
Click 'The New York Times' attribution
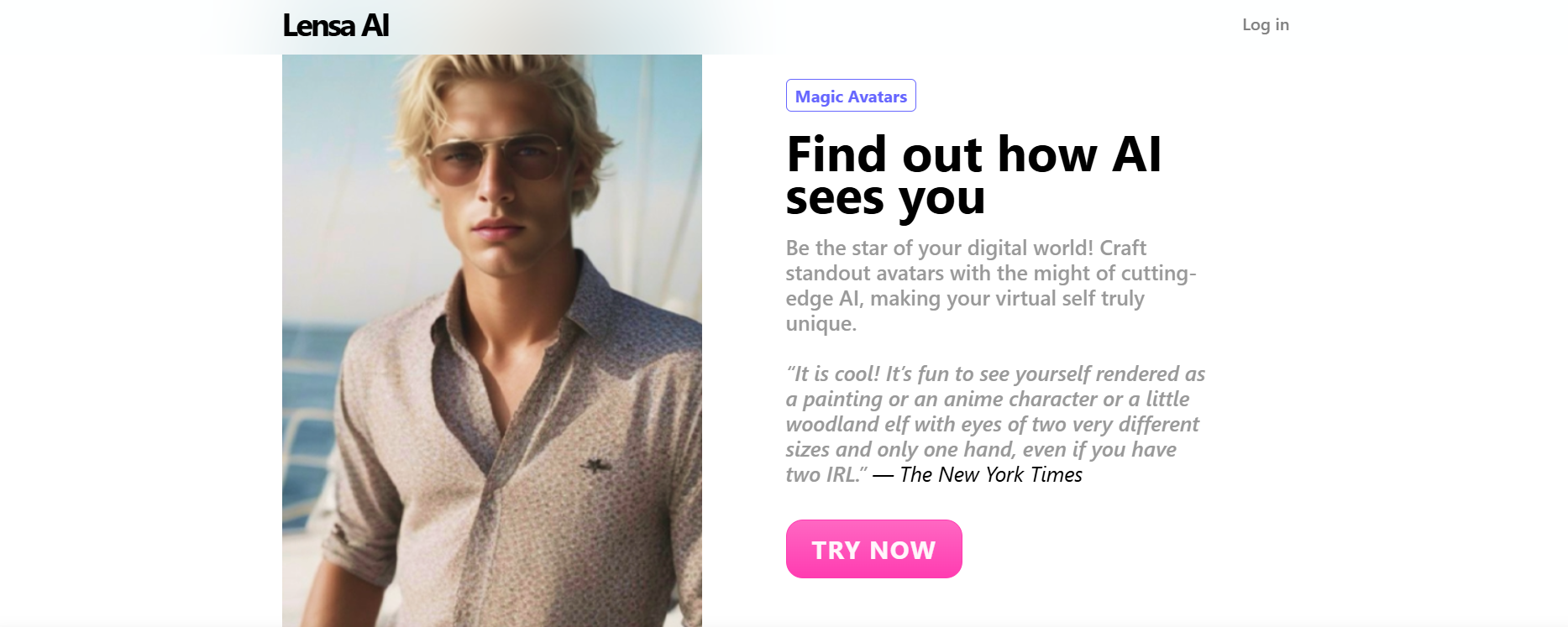click(991, 474)
